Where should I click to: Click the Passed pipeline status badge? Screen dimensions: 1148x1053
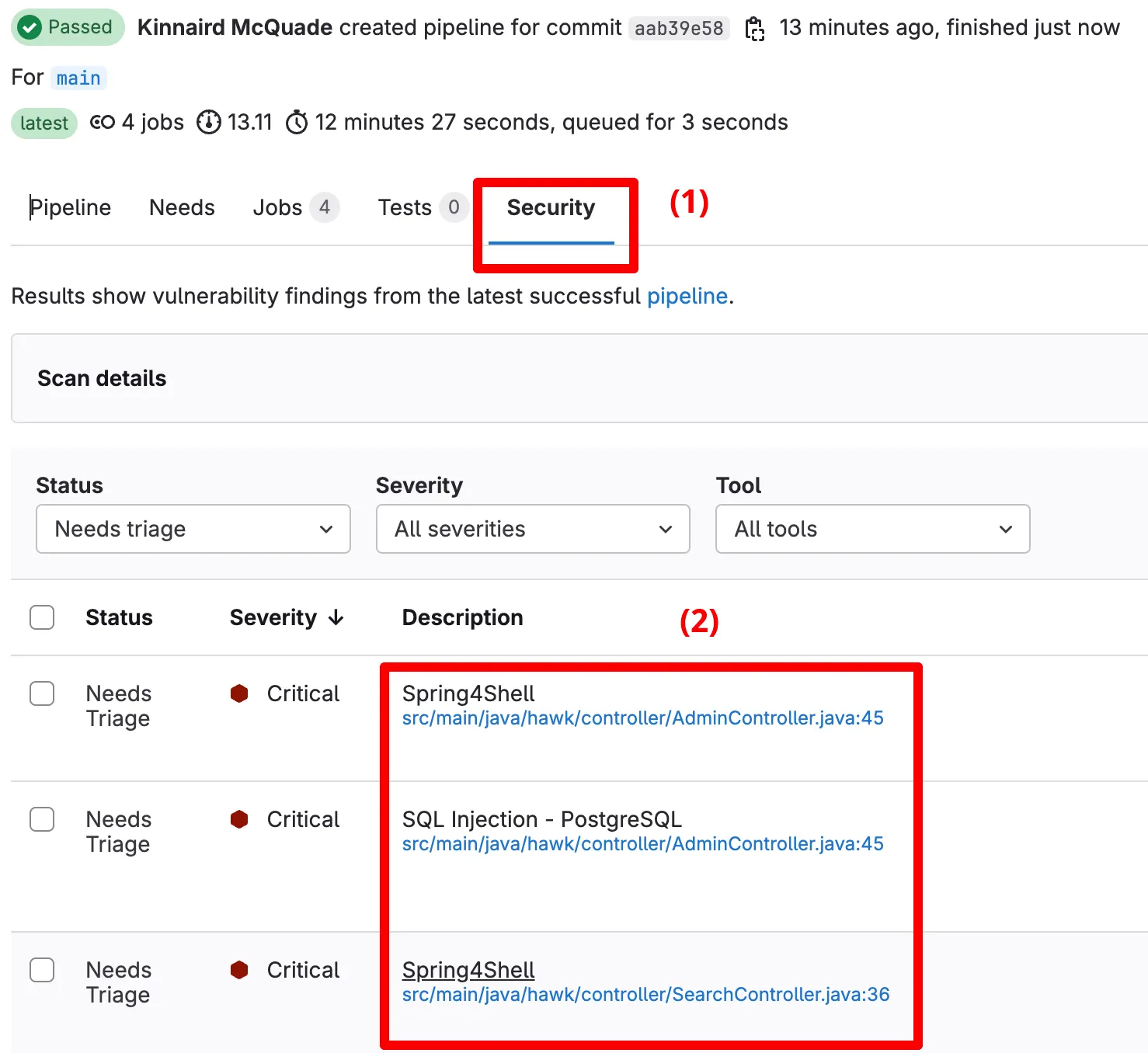click(68, 28)
